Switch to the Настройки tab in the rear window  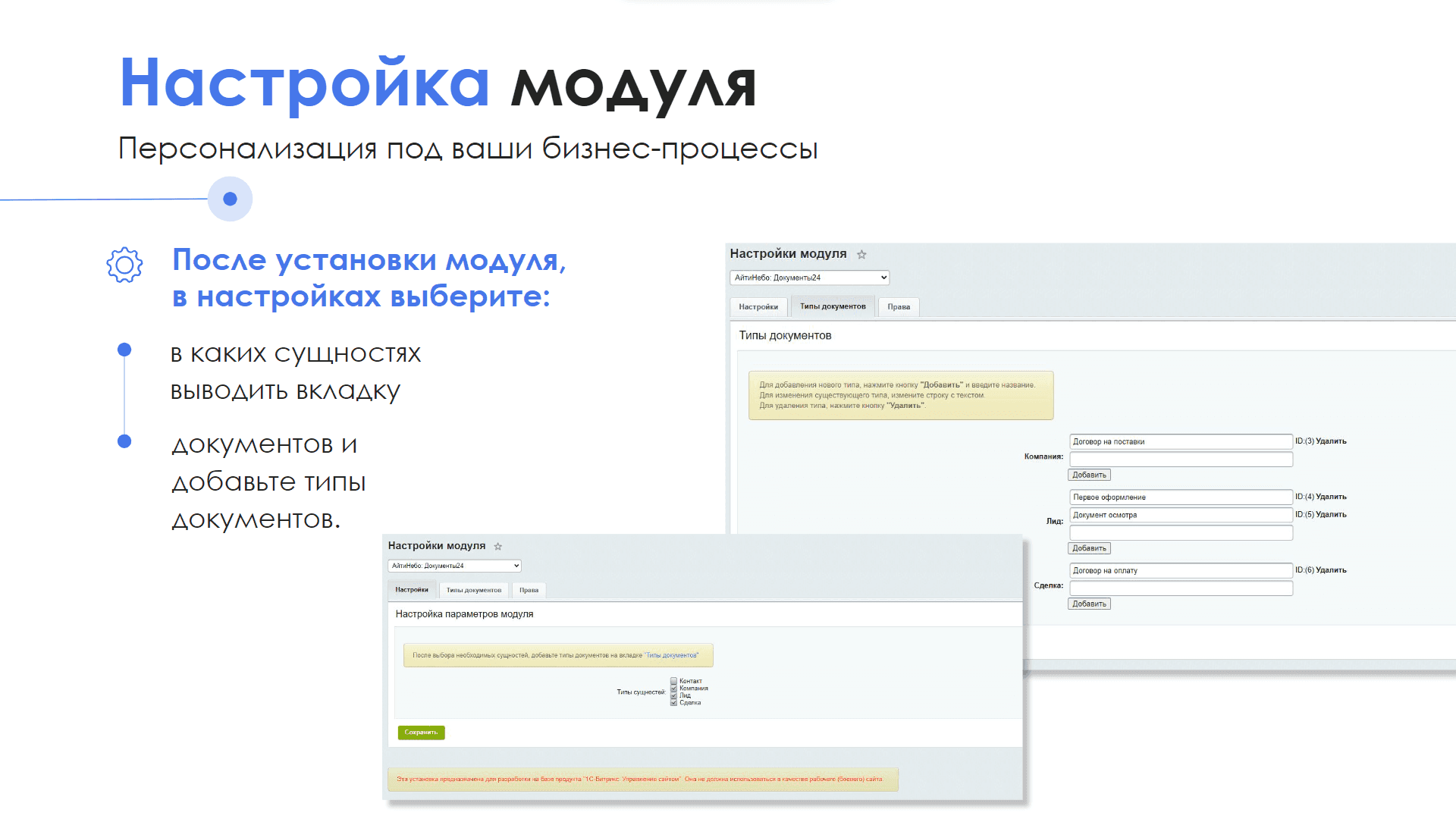click(x=758, y=307)
